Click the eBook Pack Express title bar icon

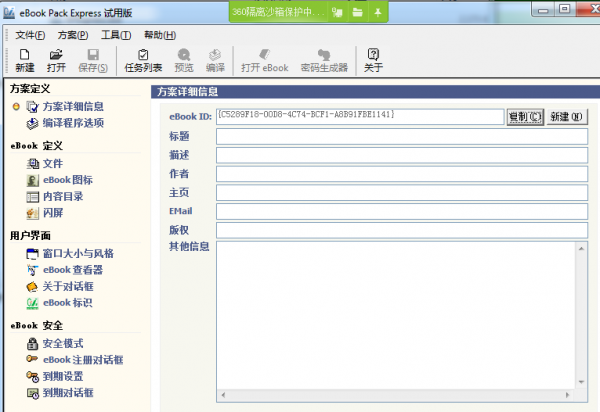[9, 13]
